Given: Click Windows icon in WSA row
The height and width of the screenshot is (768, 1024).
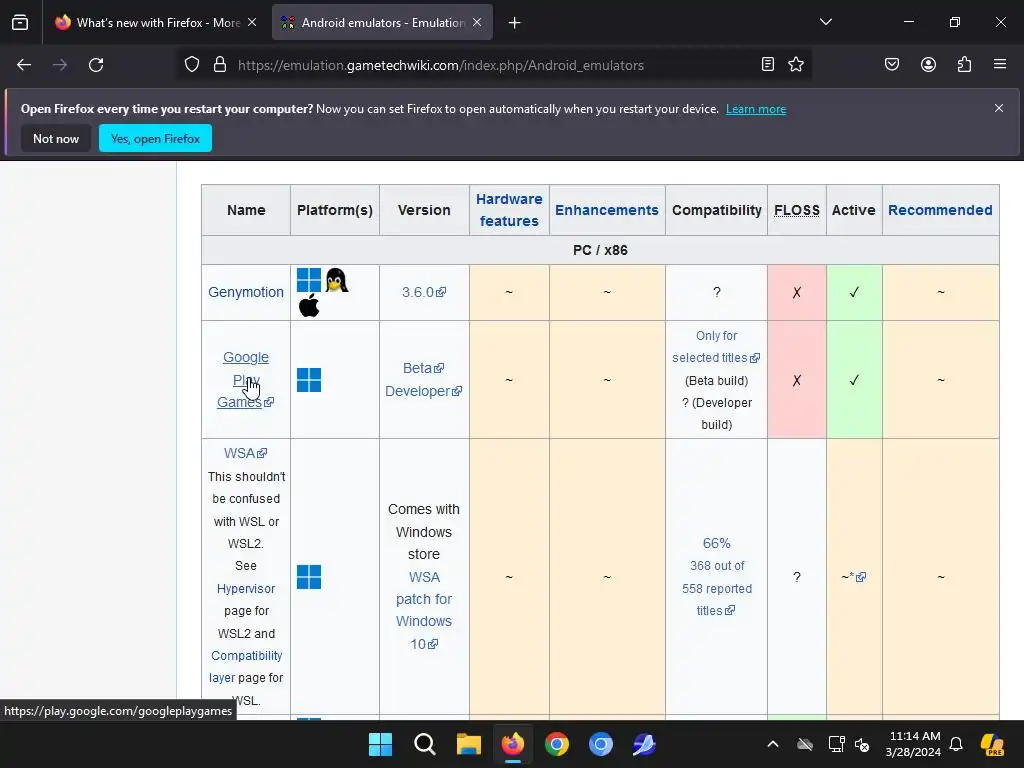Looking at the screenshot, I should click(309, 577).
